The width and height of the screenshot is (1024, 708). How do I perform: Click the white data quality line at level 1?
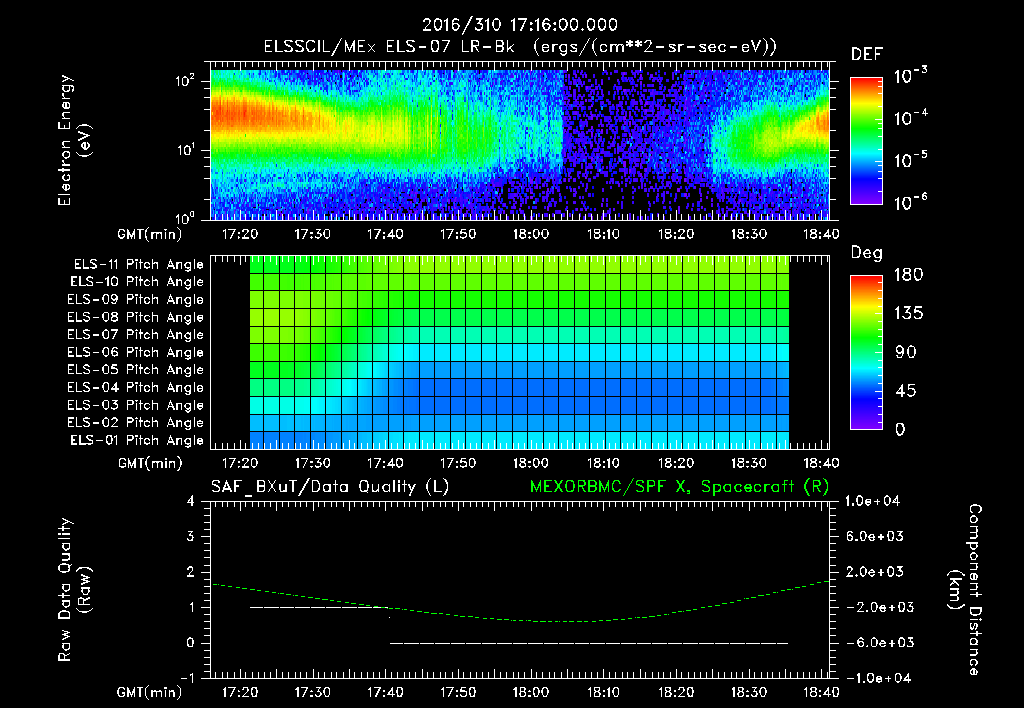[320, 607]
